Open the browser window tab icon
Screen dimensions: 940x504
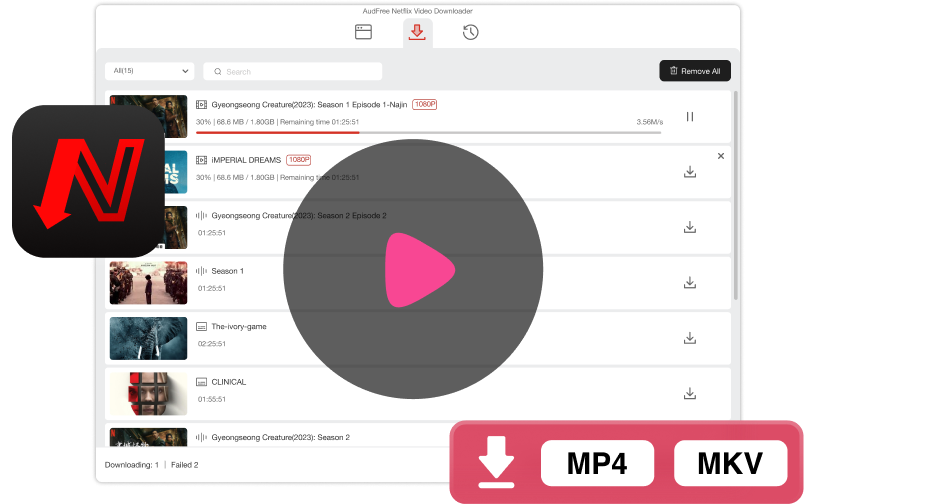(x=363, y=32)
